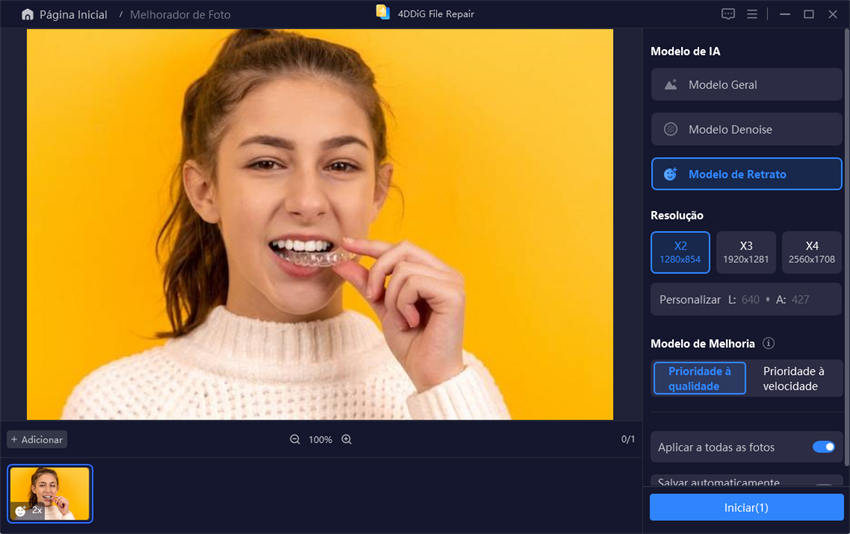The image size is (850, 534).
Task: Click the right panel vertical scrollbar
Action: (847, 247)
